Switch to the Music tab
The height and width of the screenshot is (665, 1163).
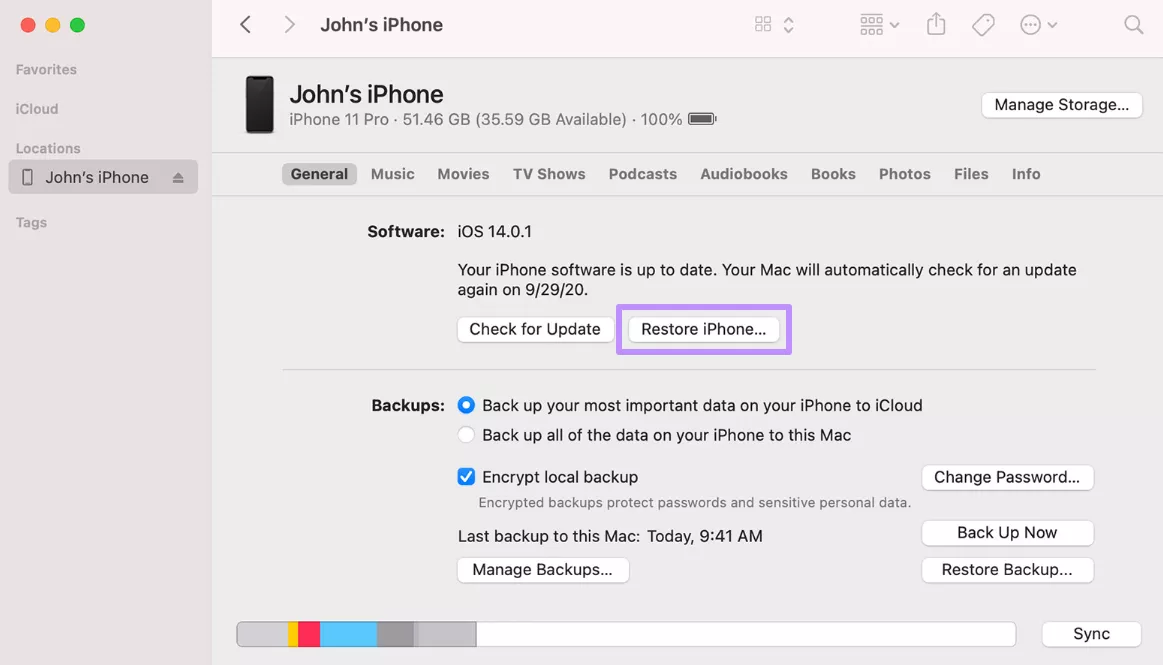392,174
